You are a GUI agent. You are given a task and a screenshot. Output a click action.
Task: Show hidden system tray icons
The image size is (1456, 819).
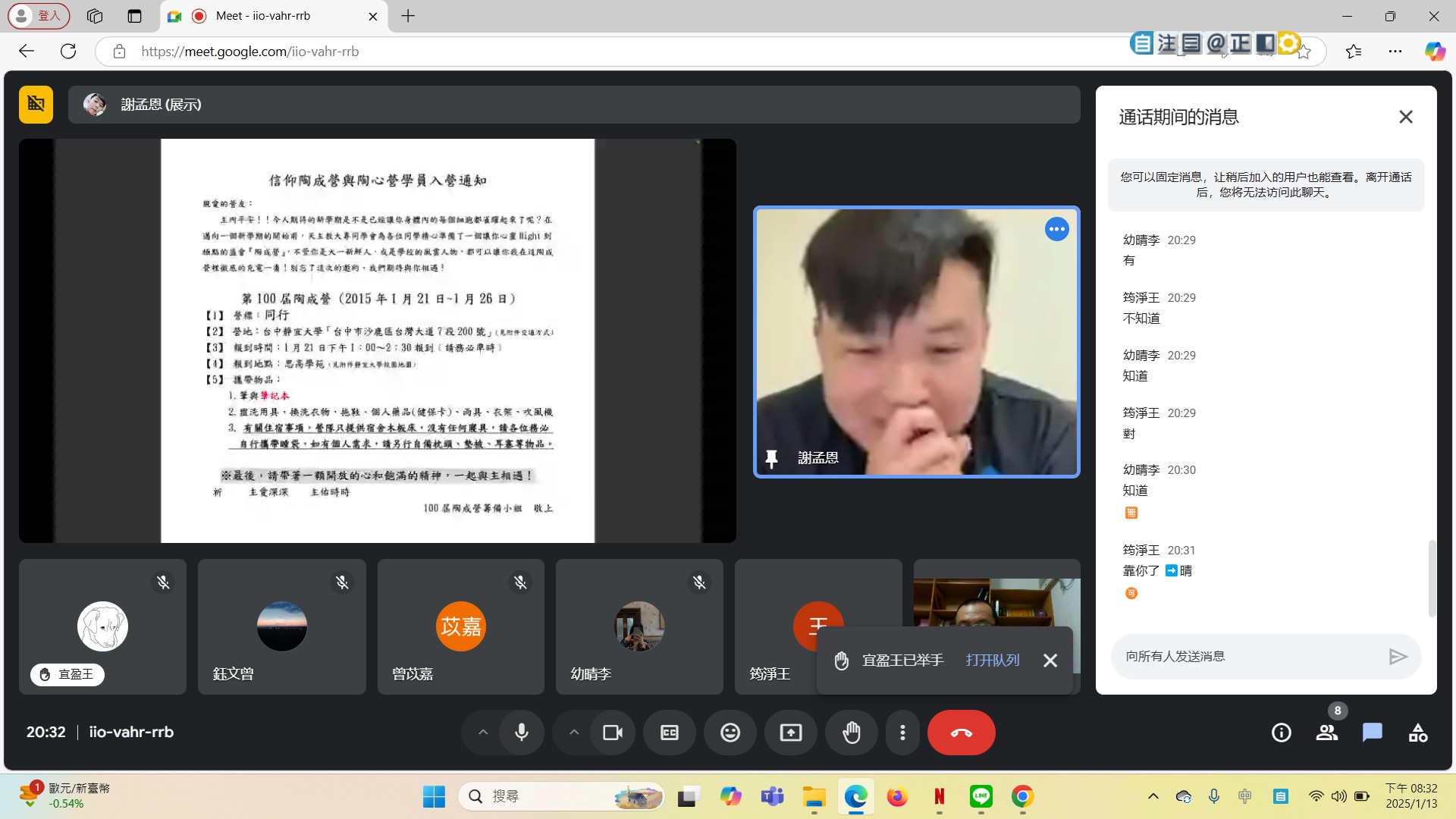[1153, 796]
